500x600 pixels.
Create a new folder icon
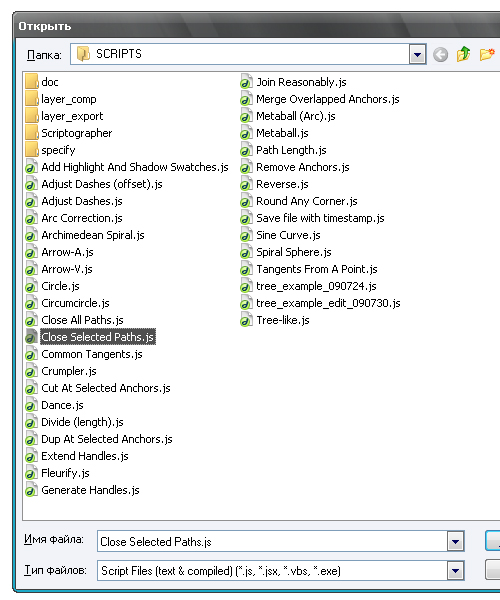click(x=487, y=54)
